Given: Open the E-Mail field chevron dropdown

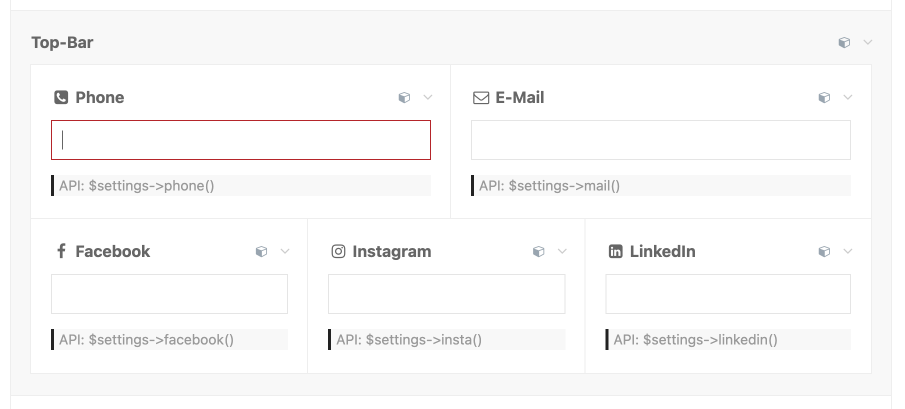Looking at the screenshot, I should (x=848, y=98).
